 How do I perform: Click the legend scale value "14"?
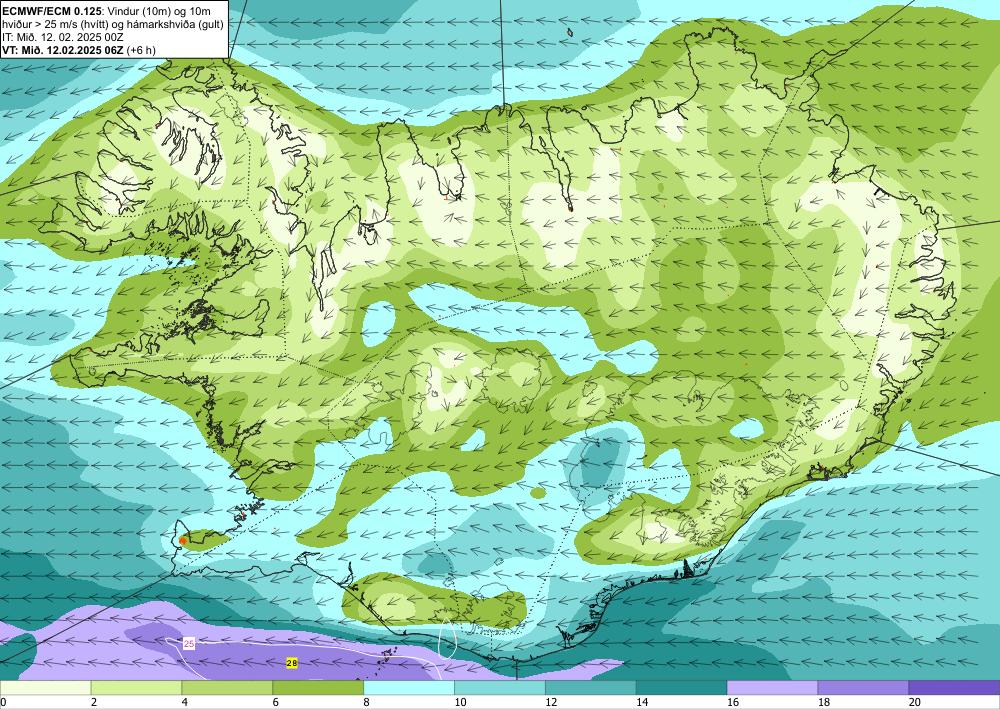tap(642, 702)
